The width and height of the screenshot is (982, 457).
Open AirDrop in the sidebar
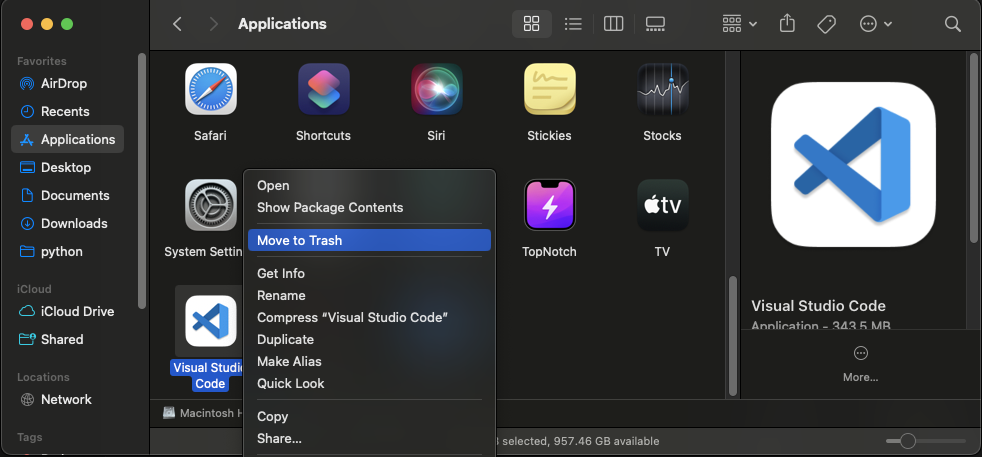click(68, 83)
